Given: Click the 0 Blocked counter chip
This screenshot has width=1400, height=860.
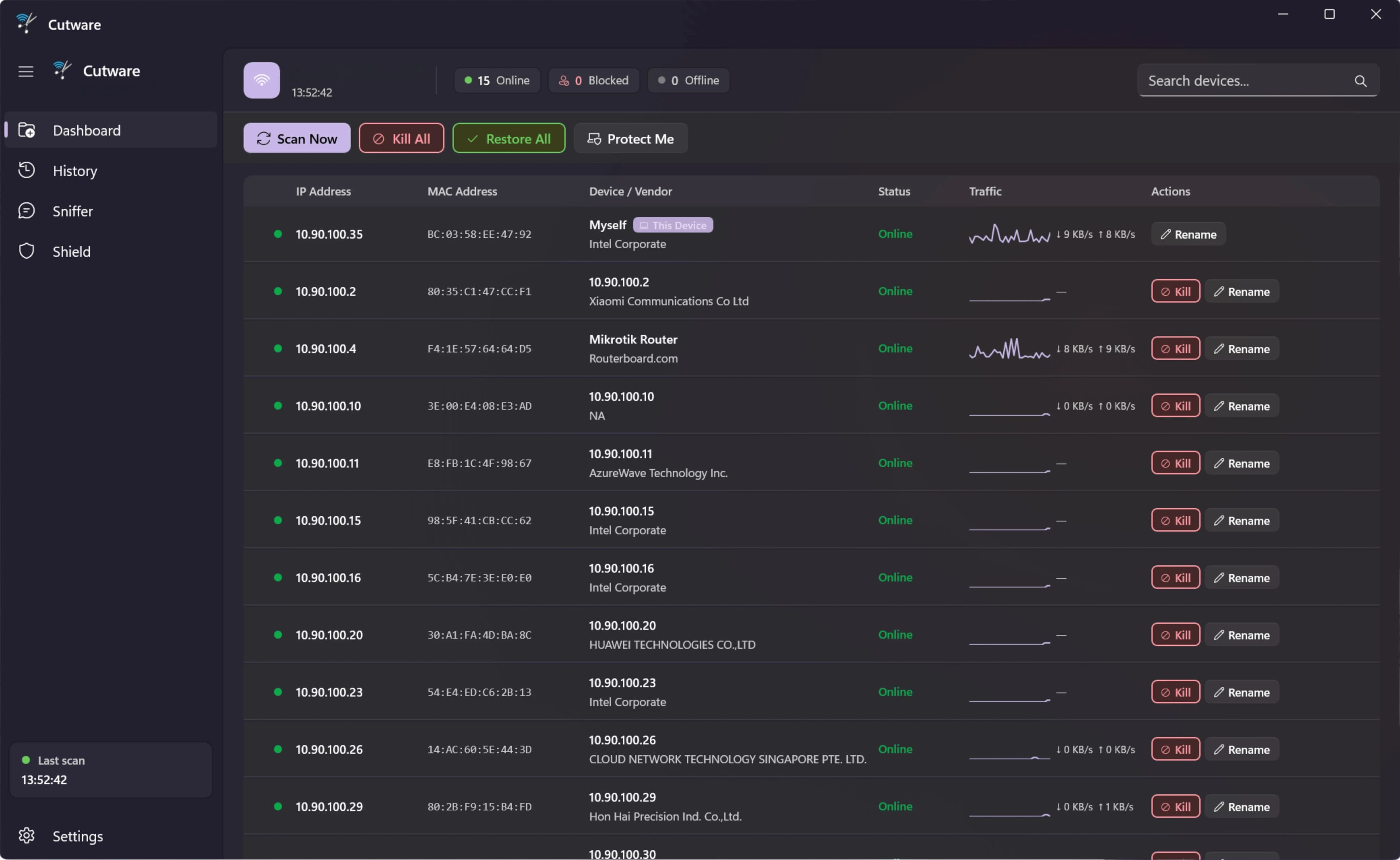Looking at the screenshot, I should (594, 81).
